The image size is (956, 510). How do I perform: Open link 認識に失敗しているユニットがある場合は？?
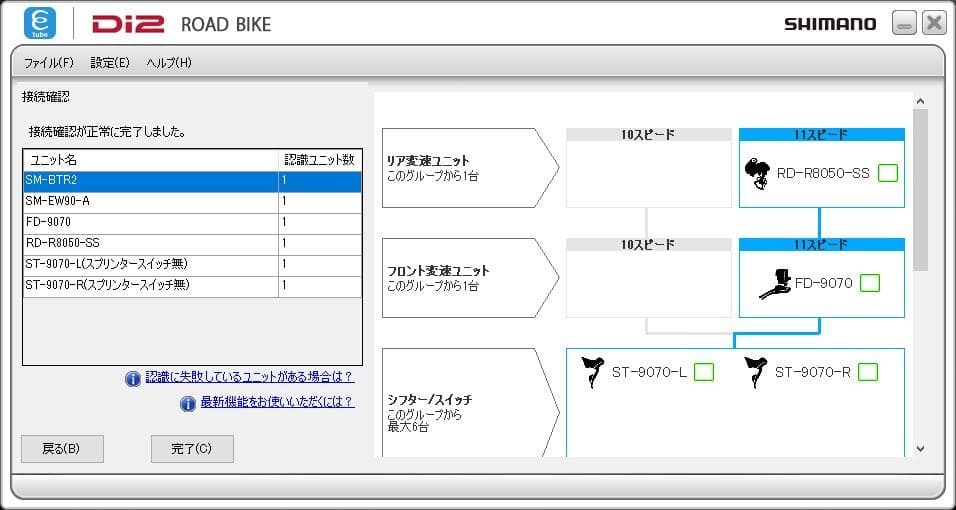(249, 377)
